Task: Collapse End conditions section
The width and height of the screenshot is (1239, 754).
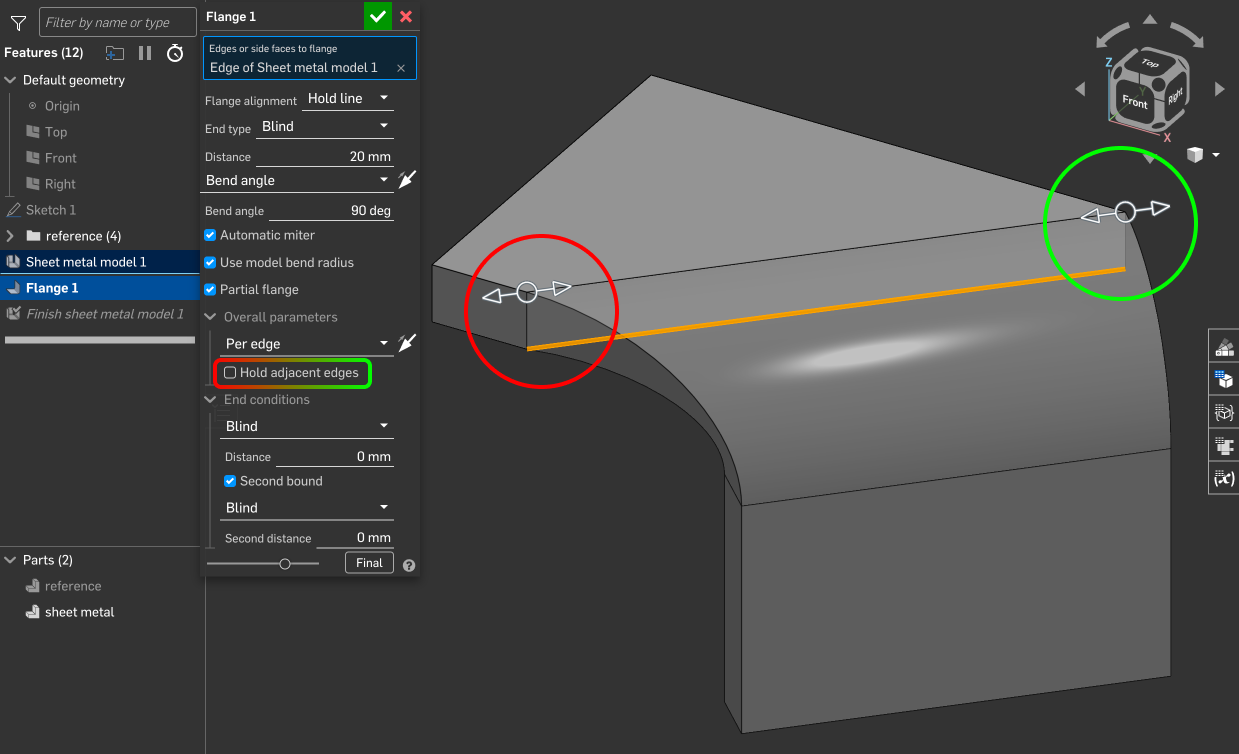Action: coord(210,399)
